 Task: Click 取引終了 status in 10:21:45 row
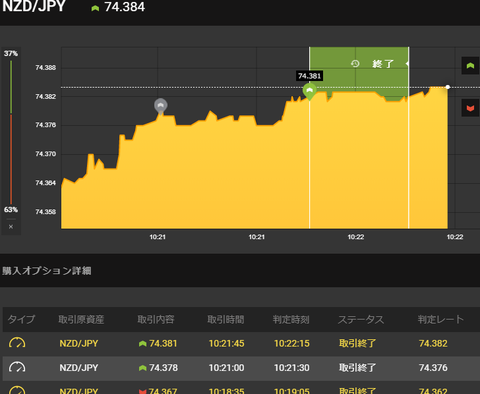tap(357, 343)
